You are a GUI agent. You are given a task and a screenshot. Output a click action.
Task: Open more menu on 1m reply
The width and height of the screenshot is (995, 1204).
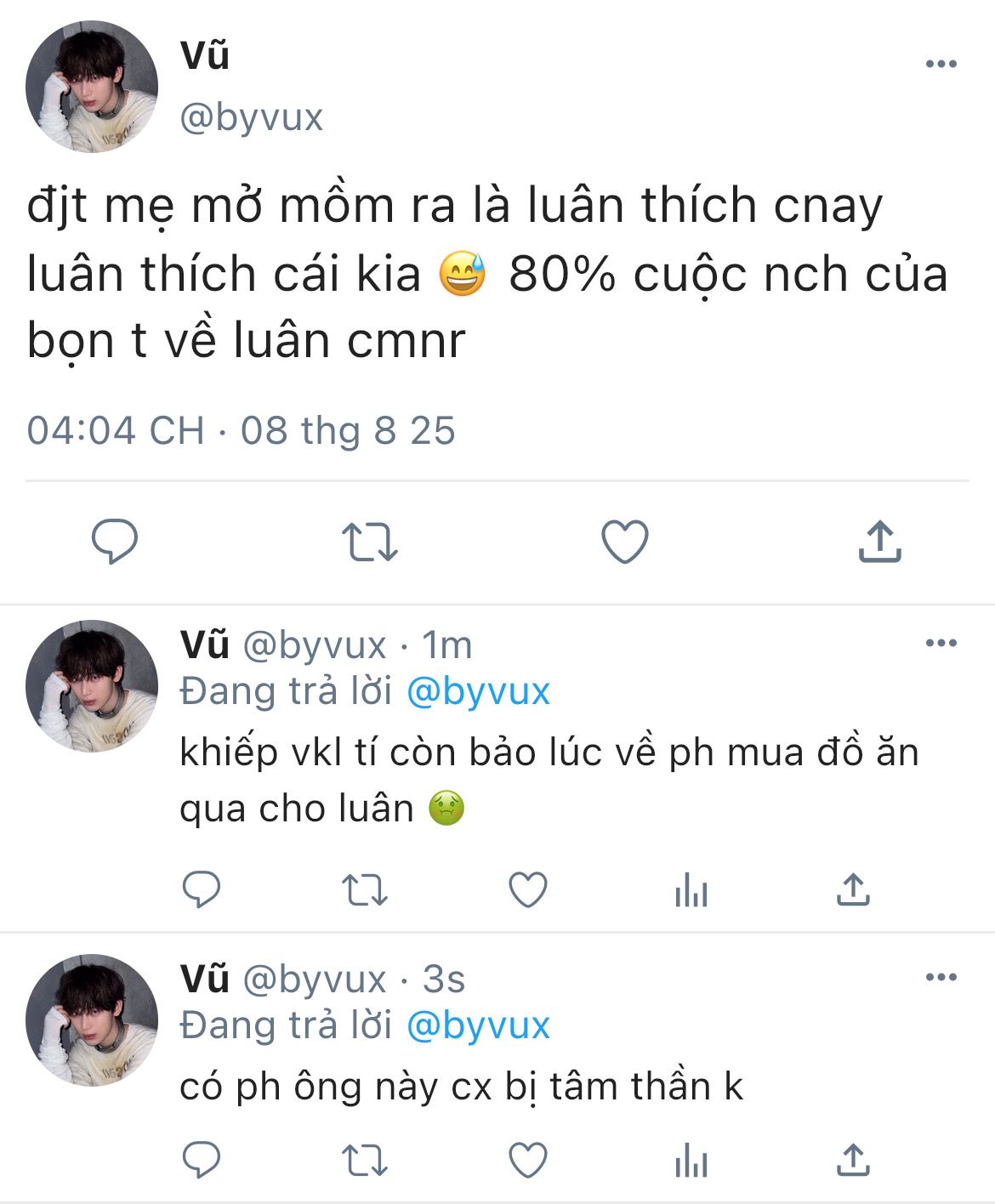coord(941,643)
